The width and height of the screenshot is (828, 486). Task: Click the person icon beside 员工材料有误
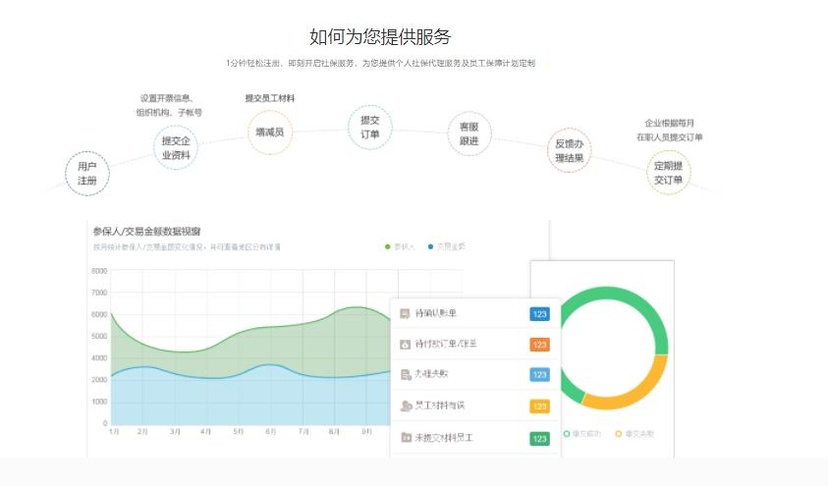[x=406, y=406]
